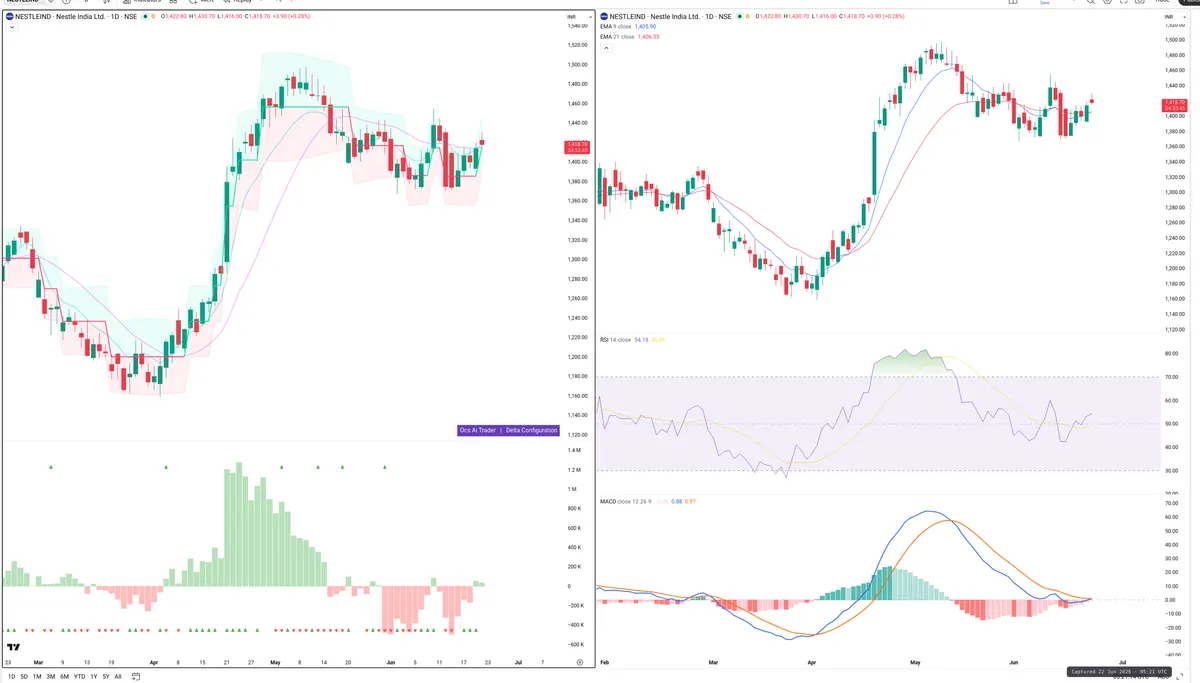Click market status dot on left chart
This screenshot has width=1200, height=683.
(144, 17)
